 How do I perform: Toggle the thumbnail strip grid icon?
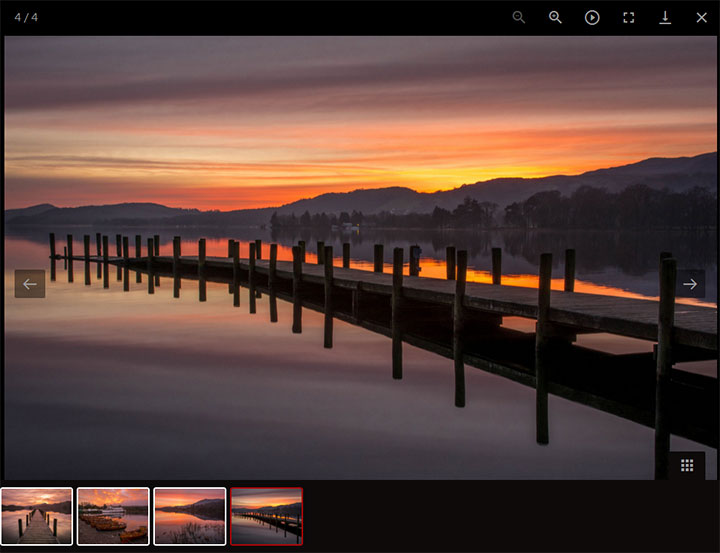(687, 465)
